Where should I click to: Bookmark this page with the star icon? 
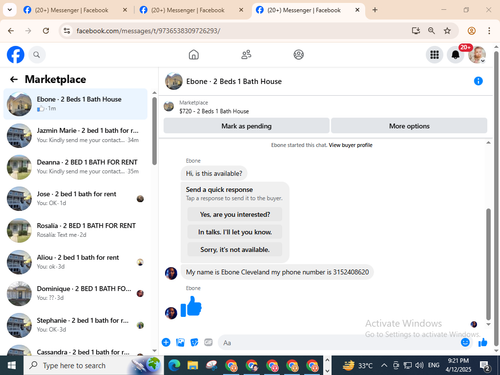(x=447, y=31)
